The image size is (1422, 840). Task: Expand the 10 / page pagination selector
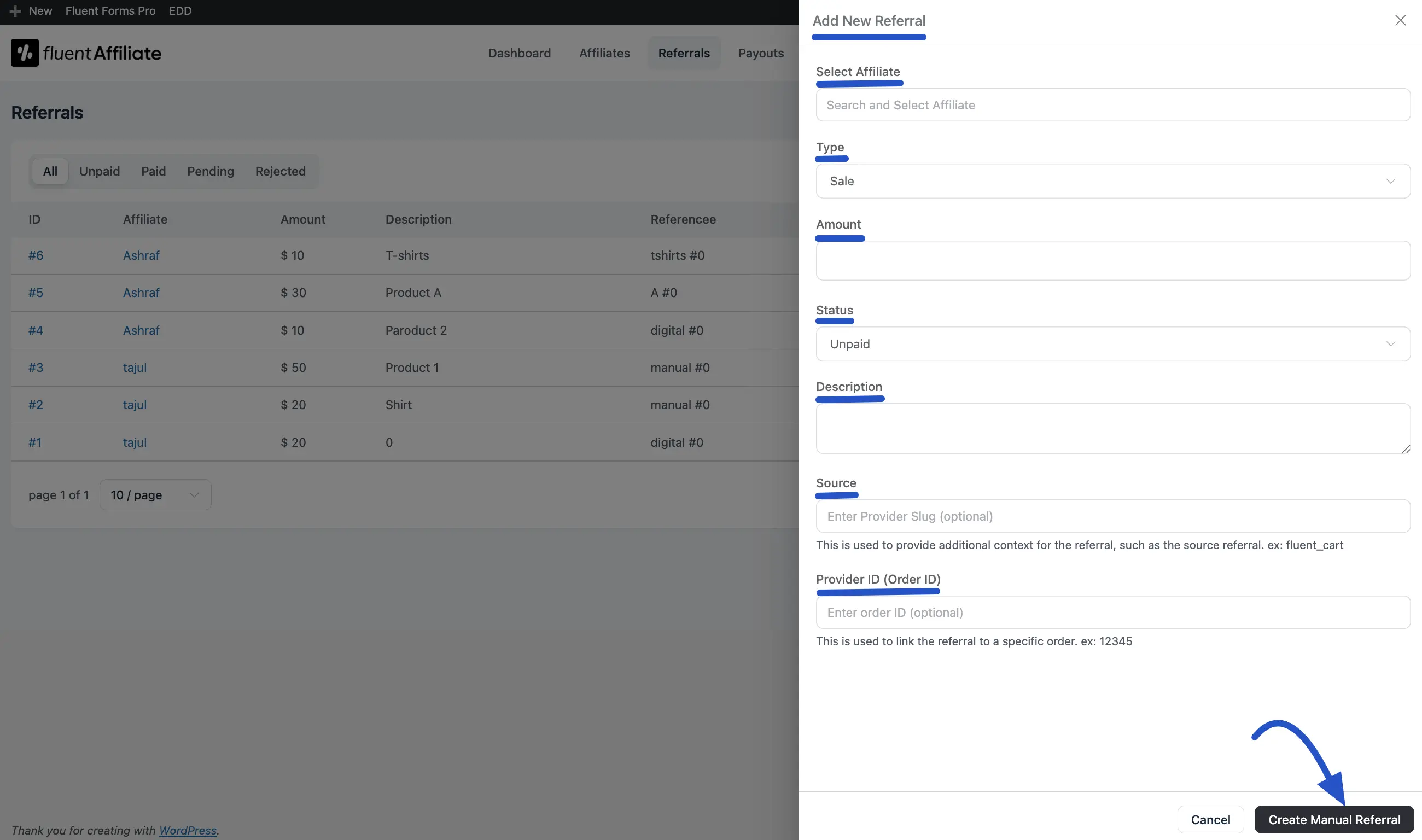point(155,494)
